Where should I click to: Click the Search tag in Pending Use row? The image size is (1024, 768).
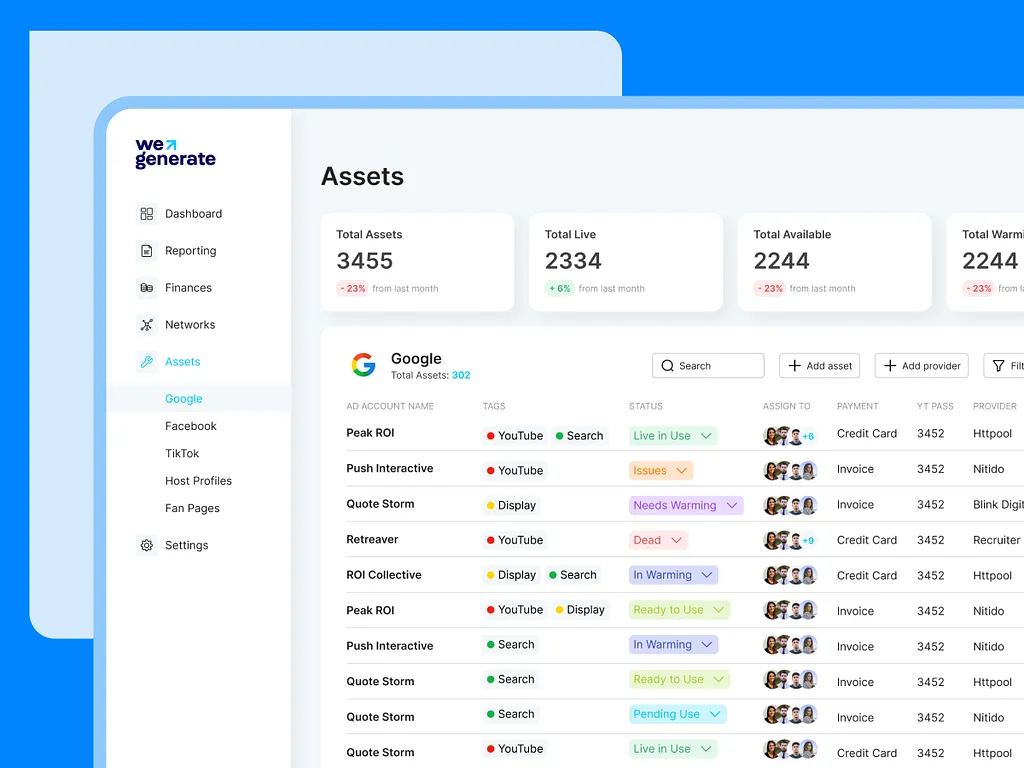tap(511, 714)
